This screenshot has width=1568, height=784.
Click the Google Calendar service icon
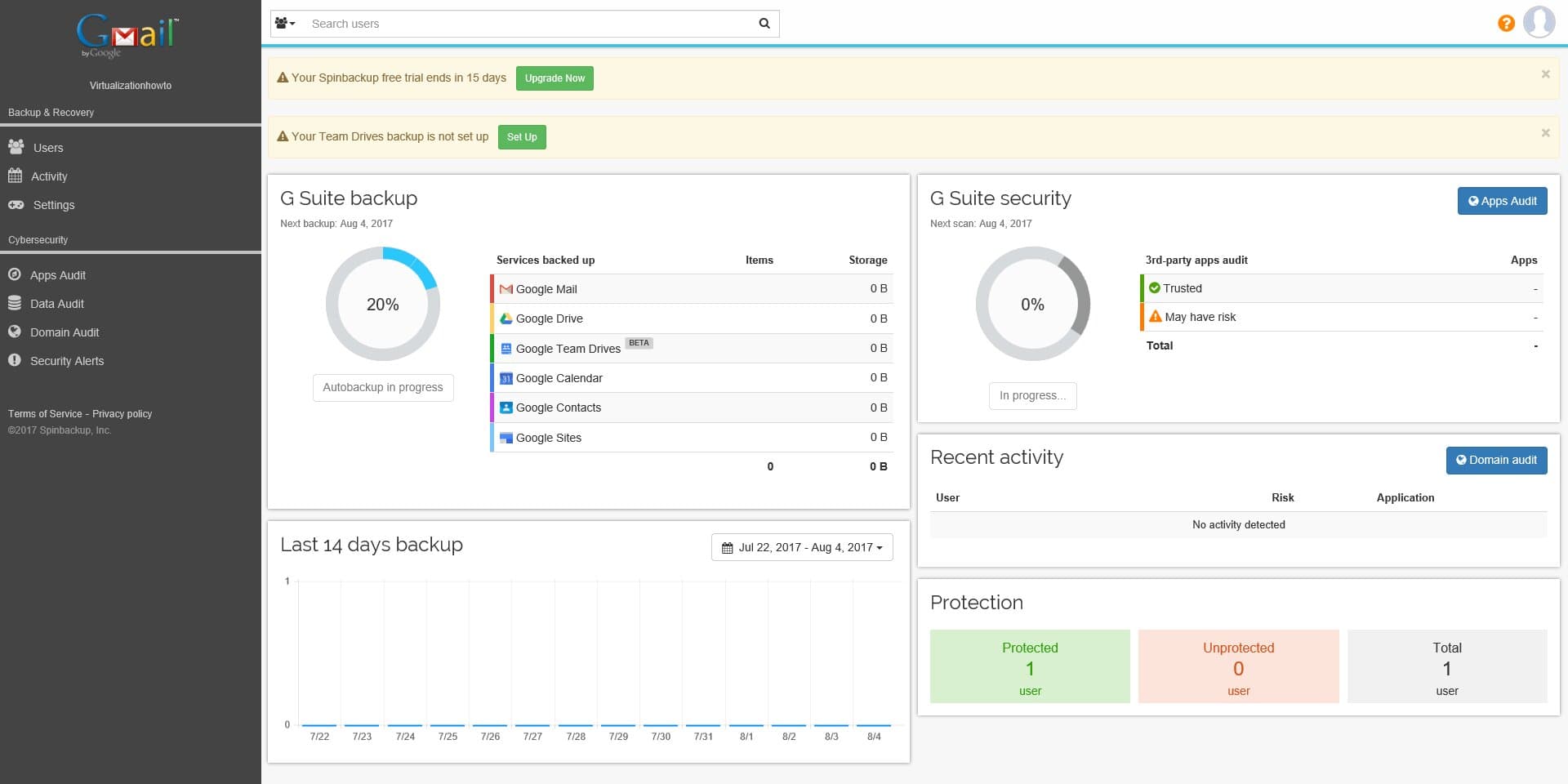tap(506, 378)
